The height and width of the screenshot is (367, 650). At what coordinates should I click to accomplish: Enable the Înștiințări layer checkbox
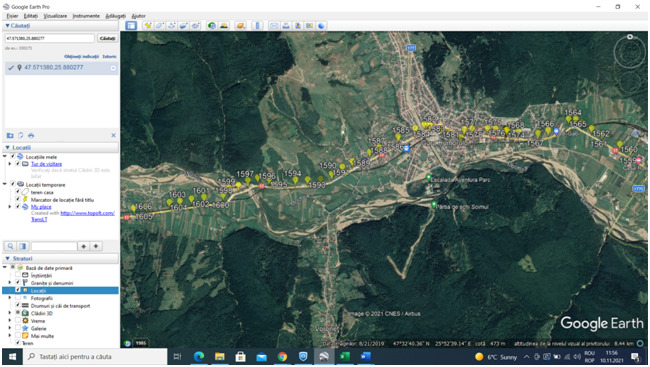coord(18,275)
